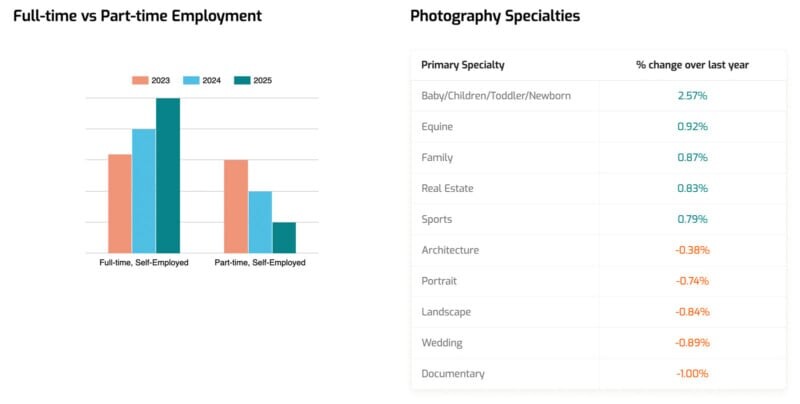
Task: Select the Baby/Children/Toddler/Newborn row
Action: (496, 96)
